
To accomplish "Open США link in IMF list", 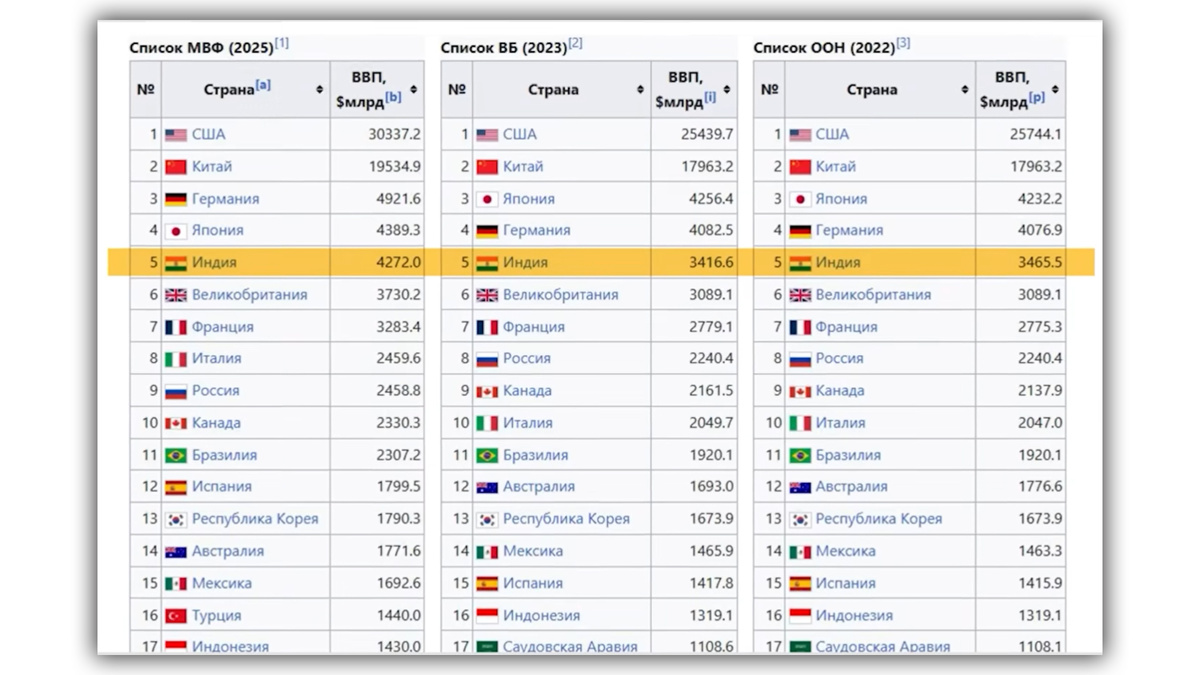I will tap(209, 134).
